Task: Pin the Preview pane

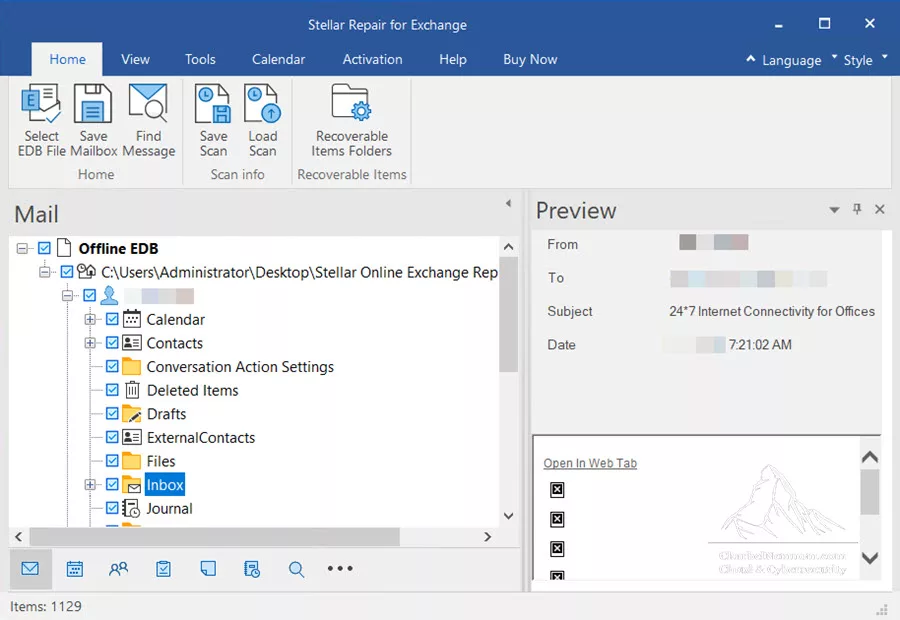Action: coord(857,209)
